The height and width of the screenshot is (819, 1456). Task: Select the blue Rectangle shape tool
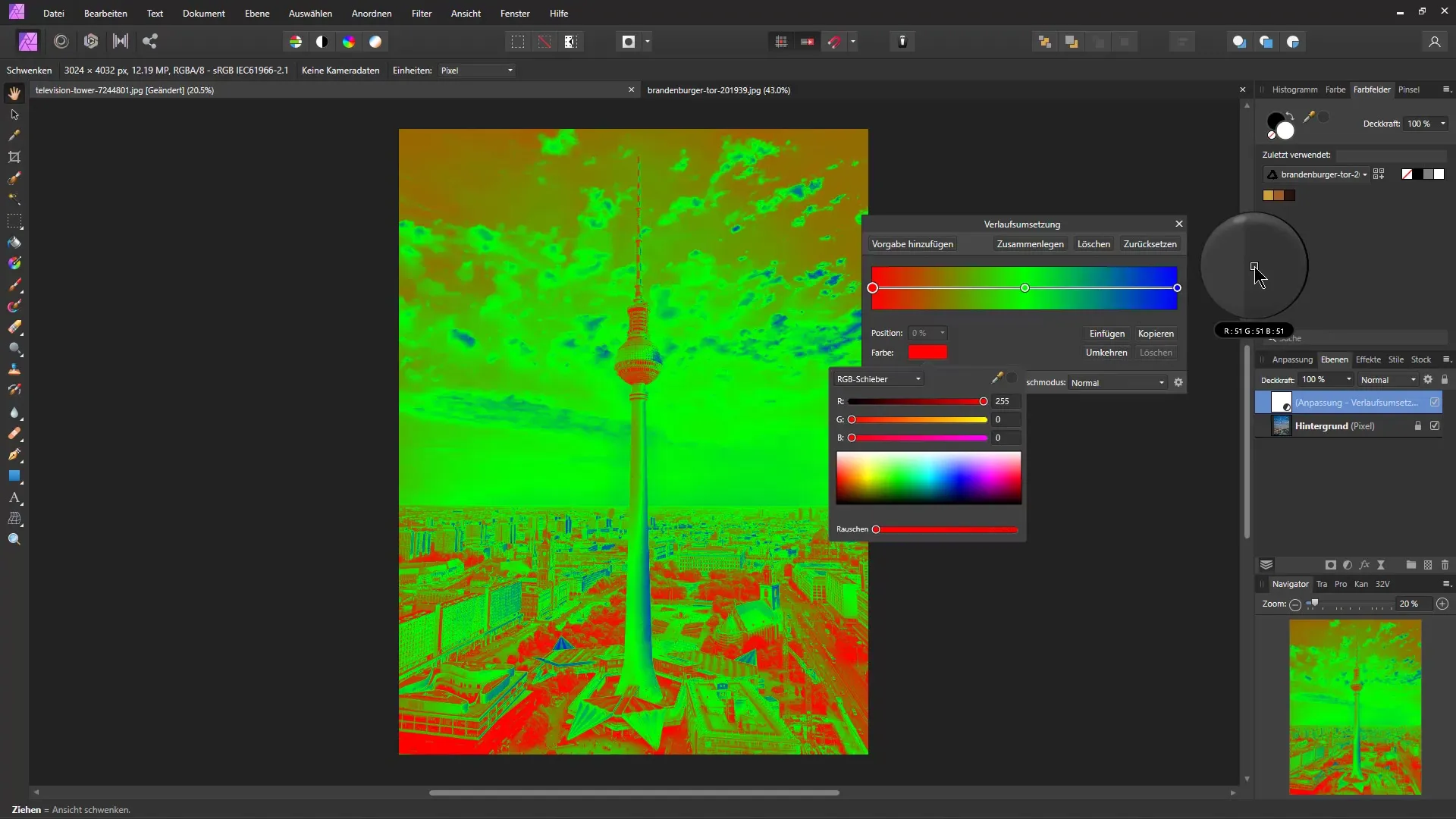point(14,476)
